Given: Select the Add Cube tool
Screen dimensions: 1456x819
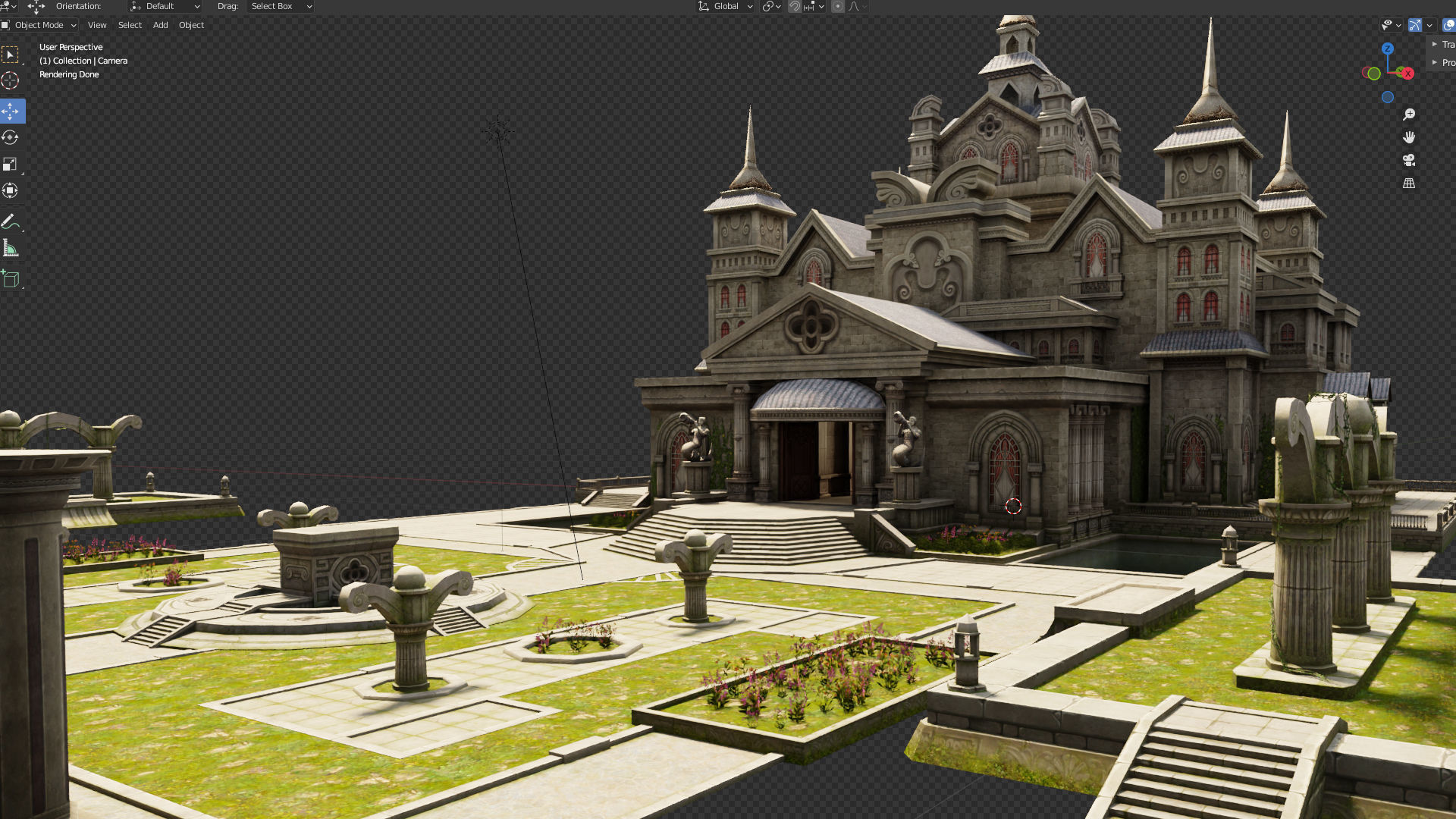Looking at the screenshot, I should pyautogui.click(x=11, y=279).
